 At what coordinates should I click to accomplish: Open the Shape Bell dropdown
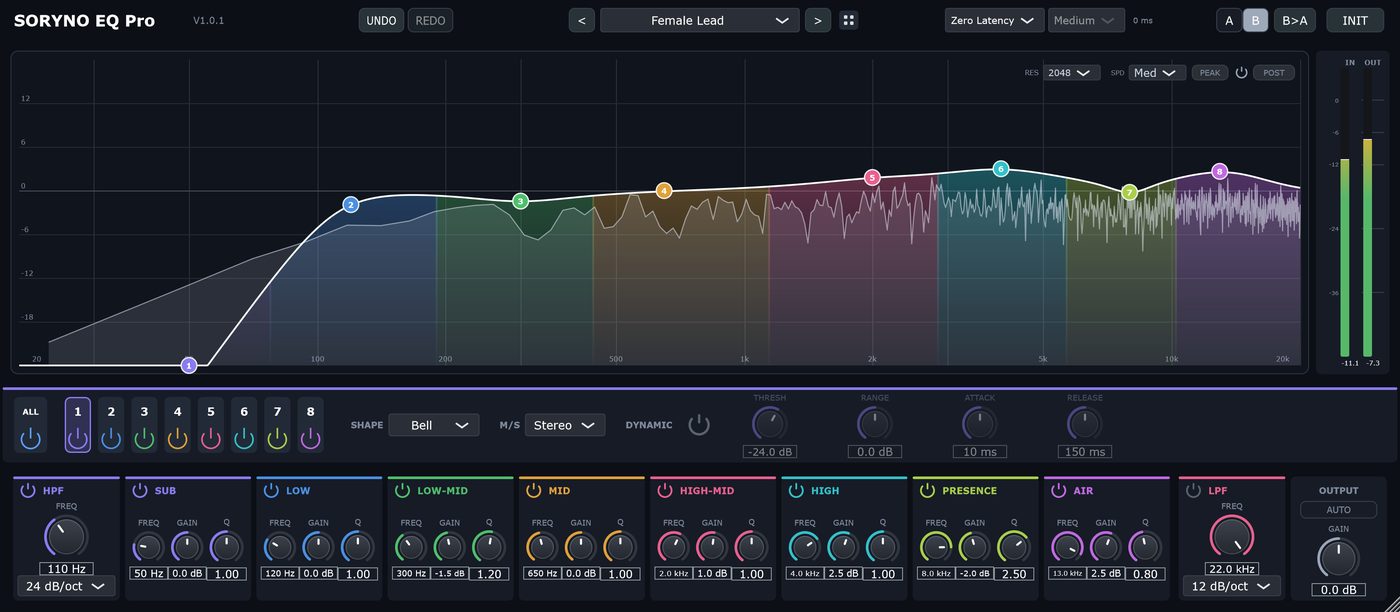pos(434,425)
